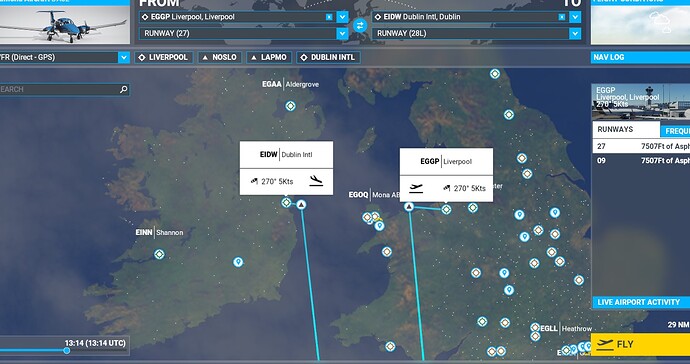
Task: Select runway 09 row in airport panel
Action: [x=641, y=161]
